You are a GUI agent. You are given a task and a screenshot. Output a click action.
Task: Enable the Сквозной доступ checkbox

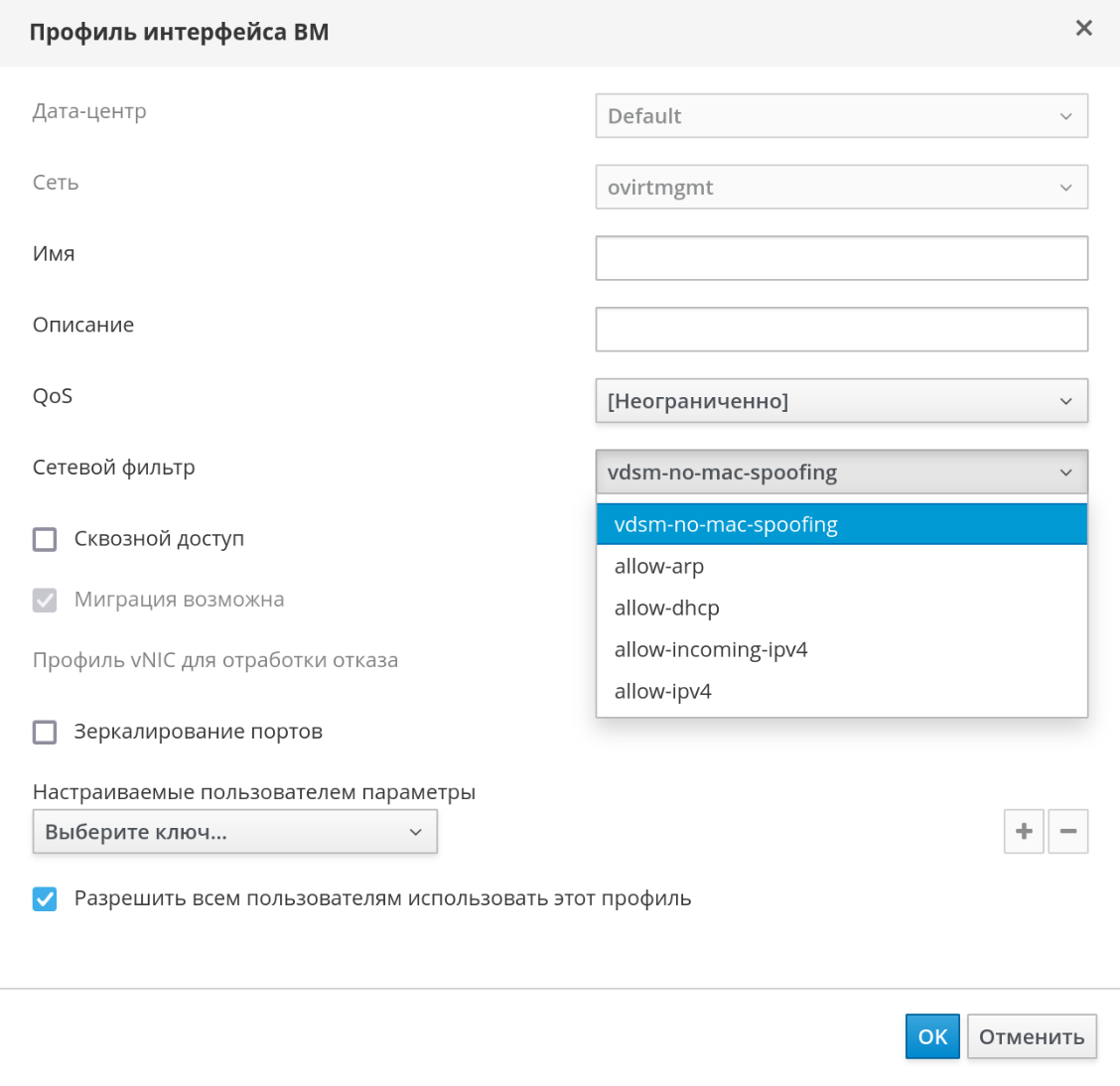click(x=45, y=539)
